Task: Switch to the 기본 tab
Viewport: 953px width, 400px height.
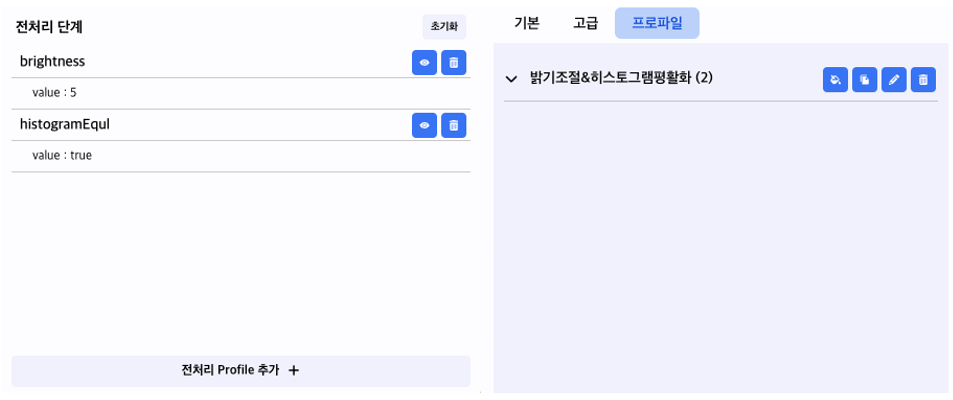Action: pos(526,24)
